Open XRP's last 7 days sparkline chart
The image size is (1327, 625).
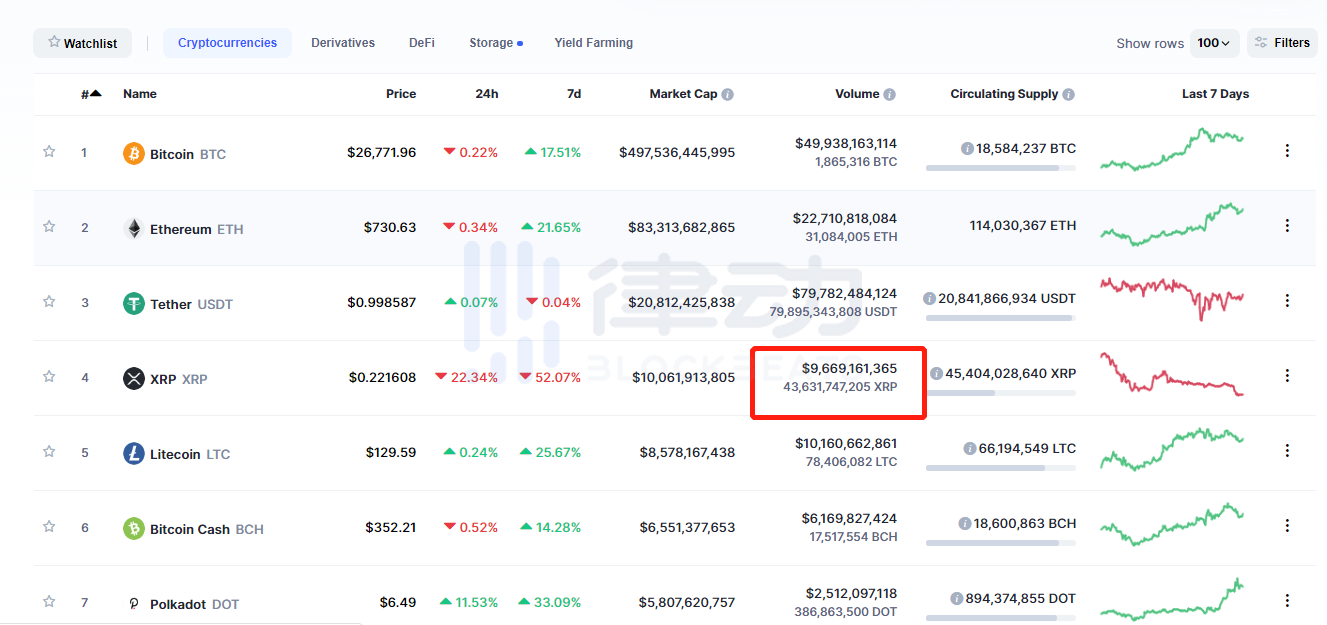pyautogui.click(x=1172, y=374)
